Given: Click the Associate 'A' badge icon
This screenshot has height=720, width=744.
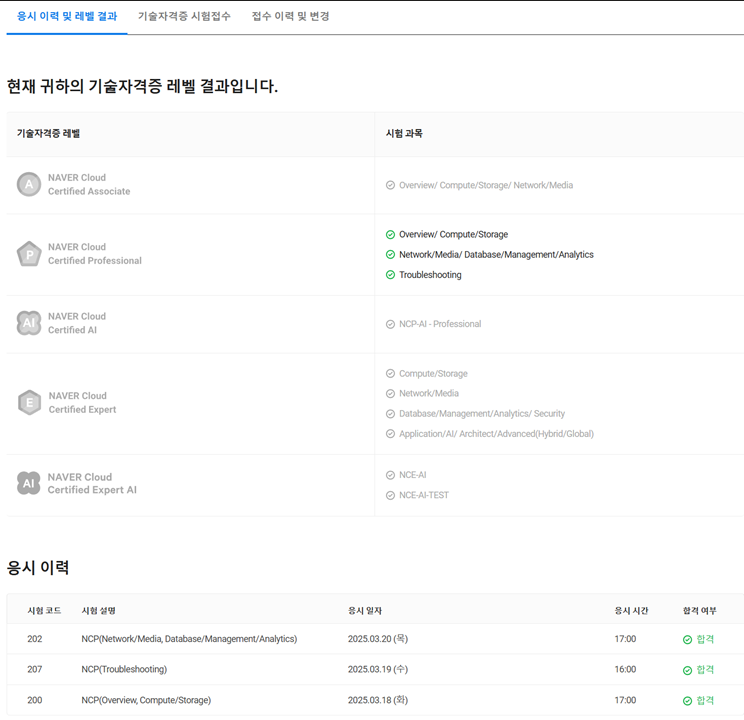Looking at the screenshot, I should click(29, 184).
